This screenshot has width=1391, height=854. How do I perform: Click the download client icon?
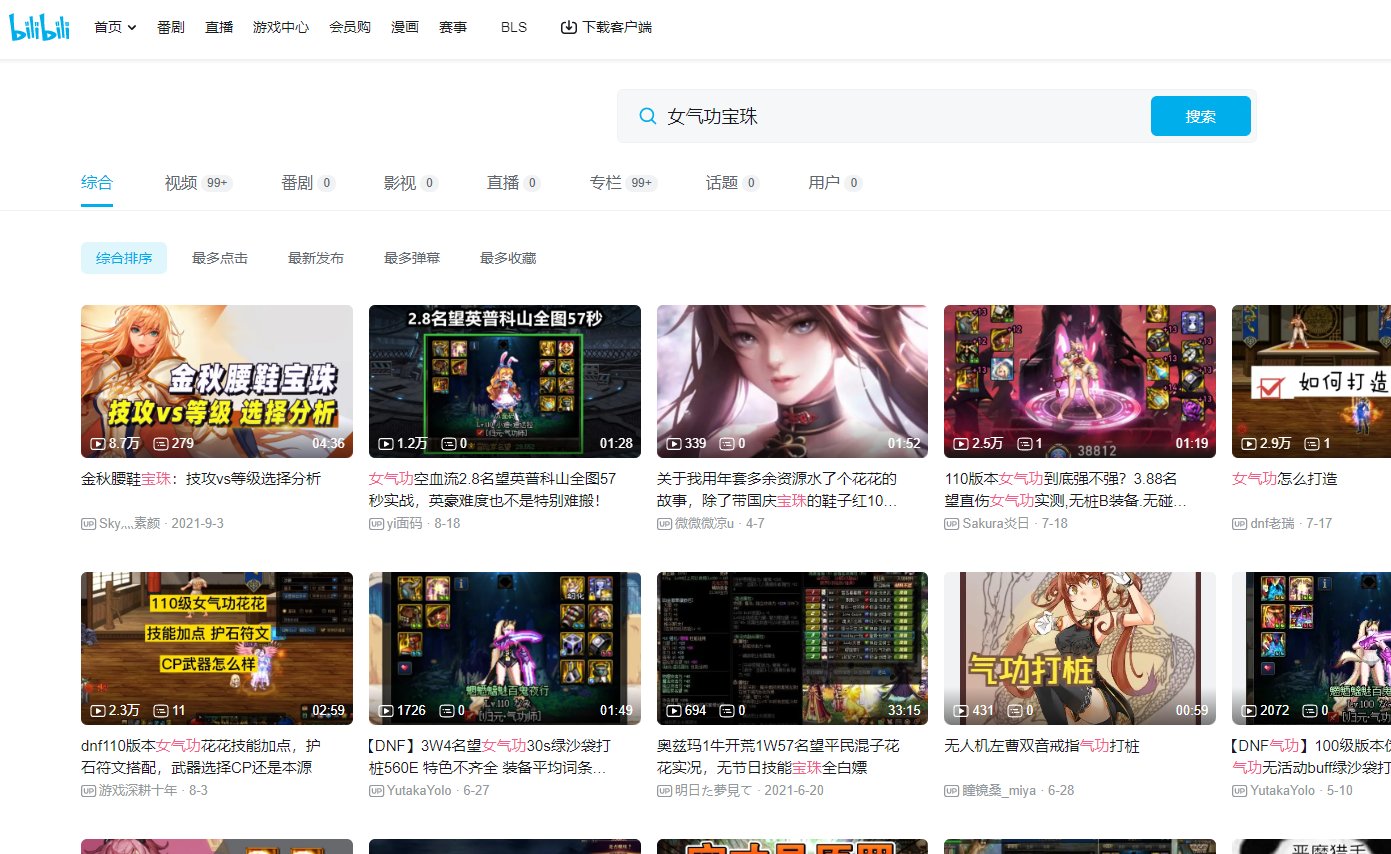[569, 27]
